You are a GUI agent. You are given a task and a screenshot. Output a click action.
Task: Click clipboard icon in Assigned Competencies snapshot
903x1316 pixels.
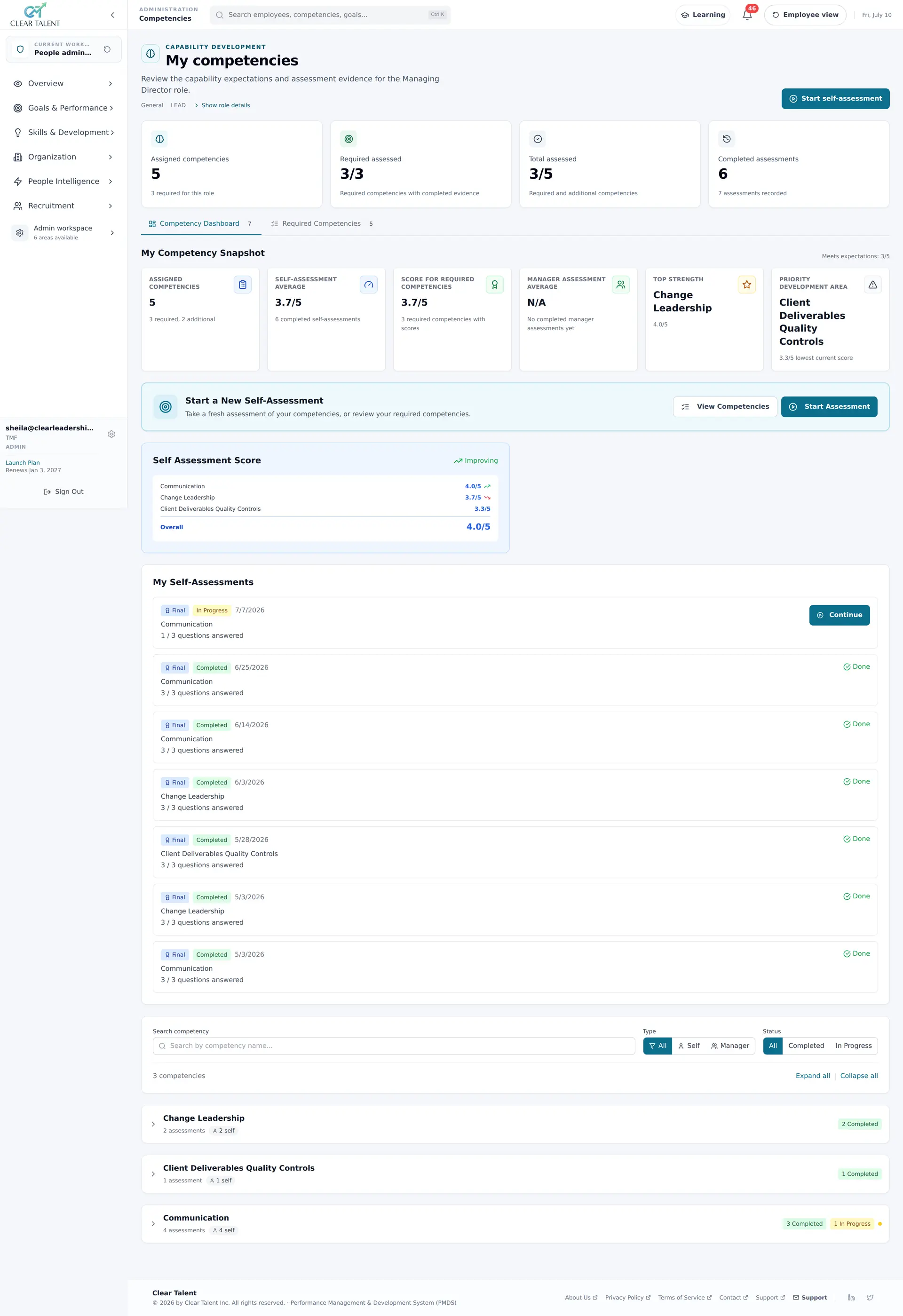242,285
